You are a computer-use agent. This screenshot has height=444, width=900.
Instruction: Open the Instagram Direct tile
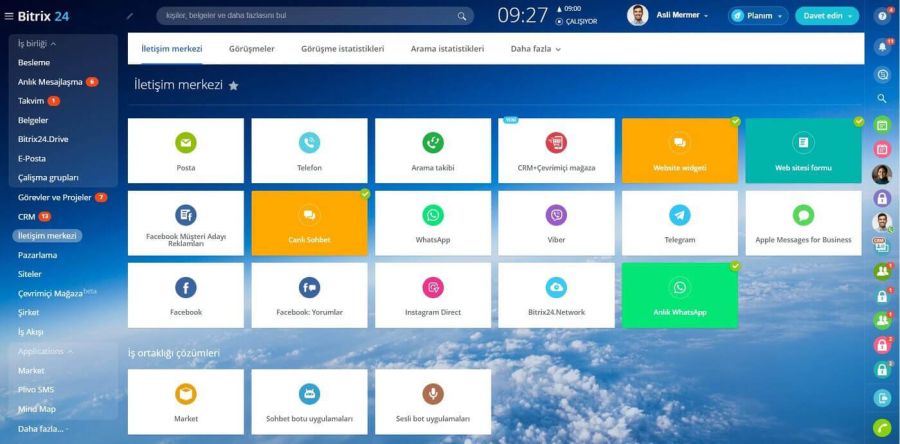[433, 295]
